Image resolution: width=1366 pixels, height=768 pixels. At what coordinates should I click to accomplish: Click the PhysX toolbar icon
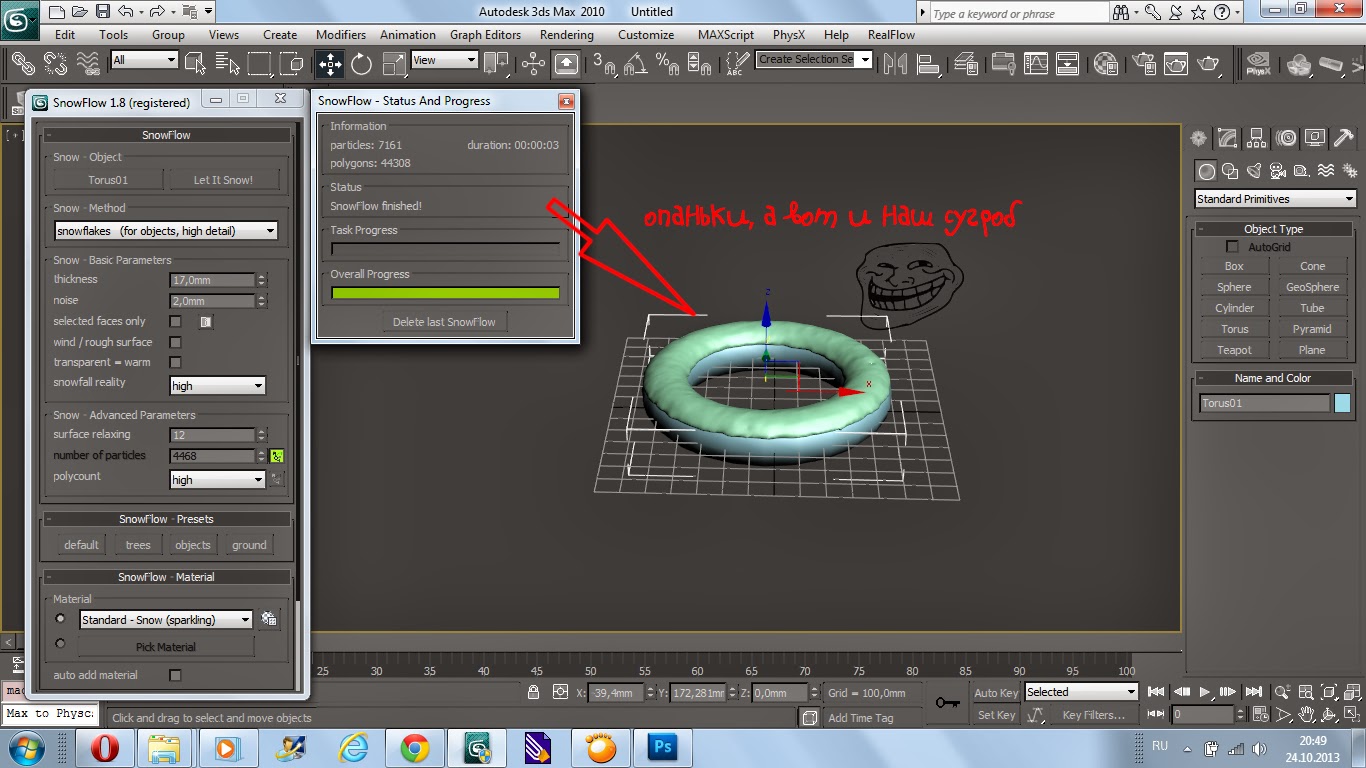pyautogui.click(x=1258, y=64)
